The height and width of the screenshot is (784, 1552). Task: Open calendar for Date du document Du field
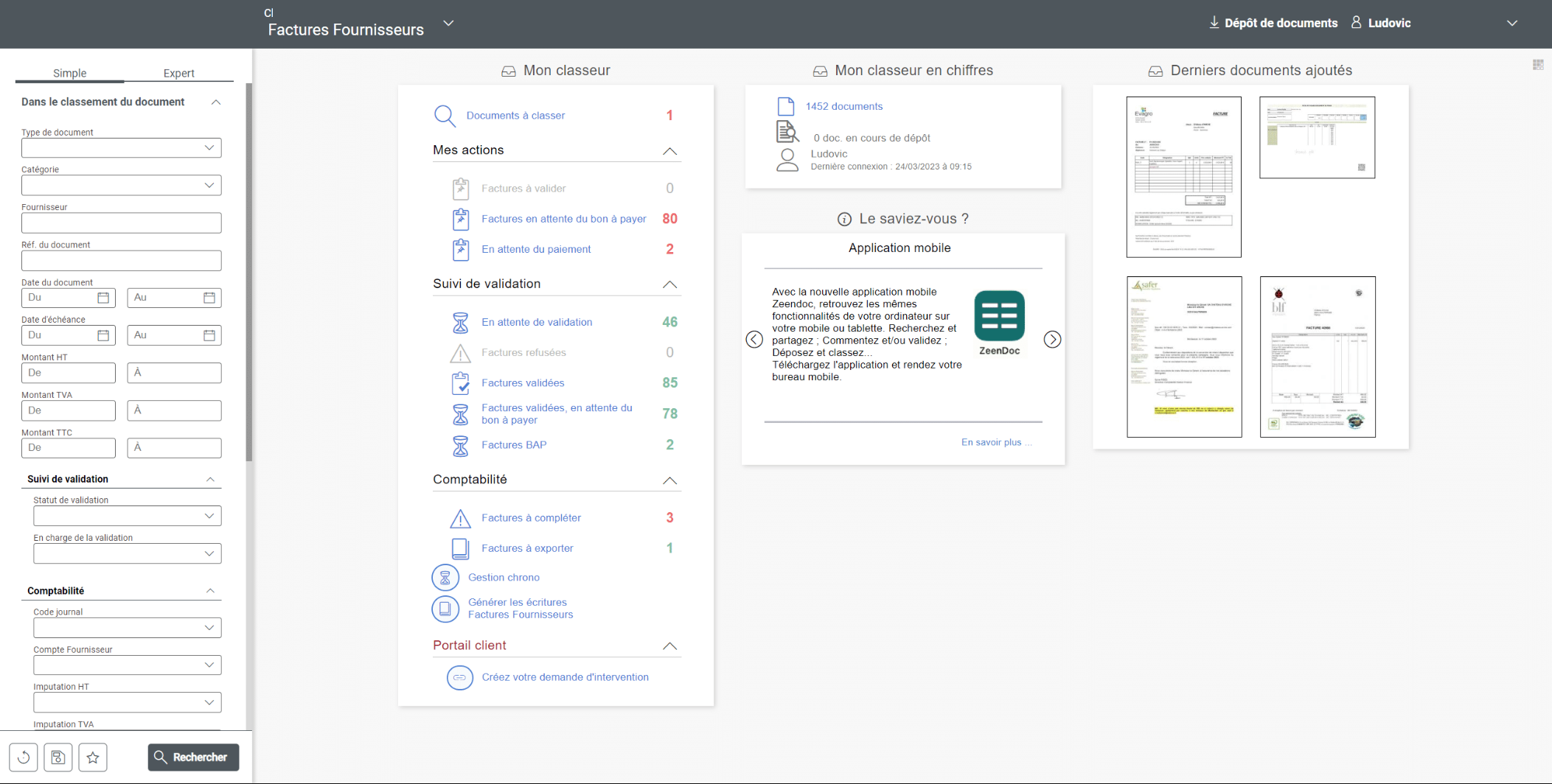pos(103,298)
